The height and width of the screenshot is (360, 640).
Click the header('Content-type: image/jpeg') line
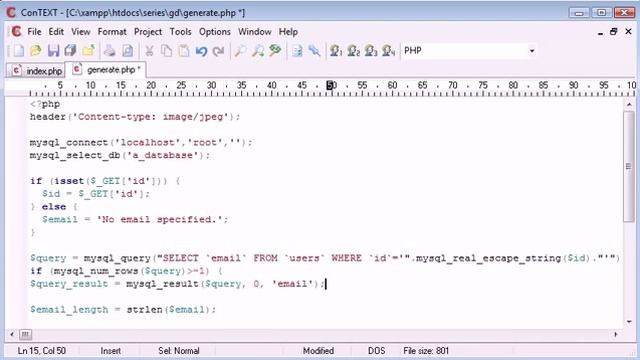tap(135, 117)
